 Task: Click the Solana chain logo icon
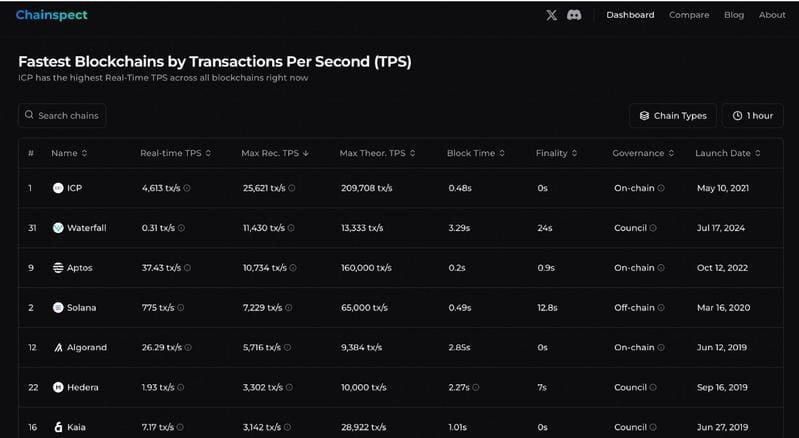(x=58, y=308)
